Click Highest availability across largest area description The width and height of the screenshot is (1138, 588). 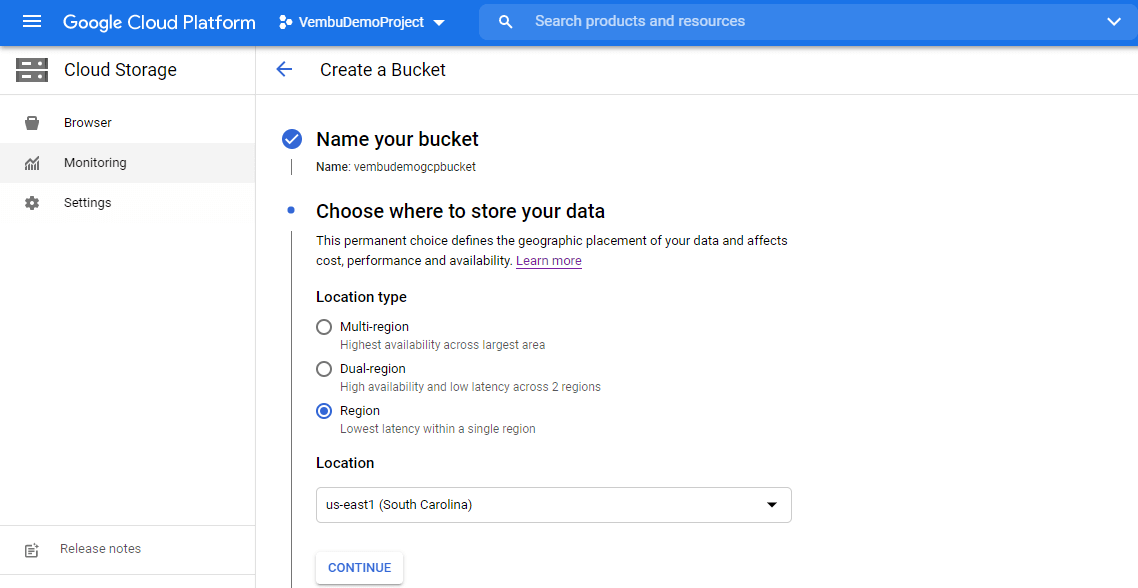443,345
